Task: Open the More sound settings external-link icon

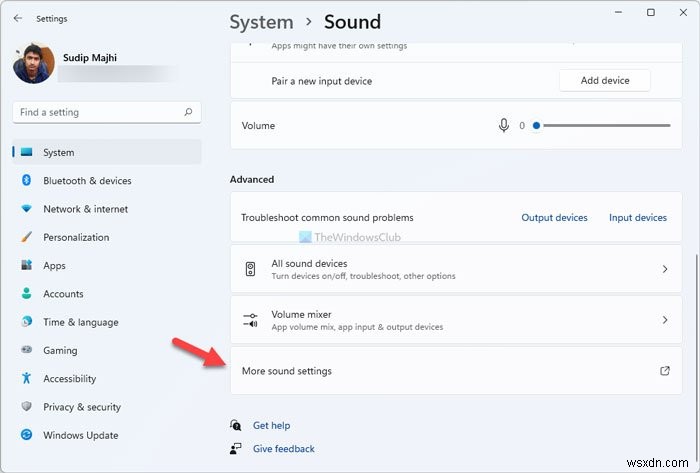Action: tap(665, 371)
